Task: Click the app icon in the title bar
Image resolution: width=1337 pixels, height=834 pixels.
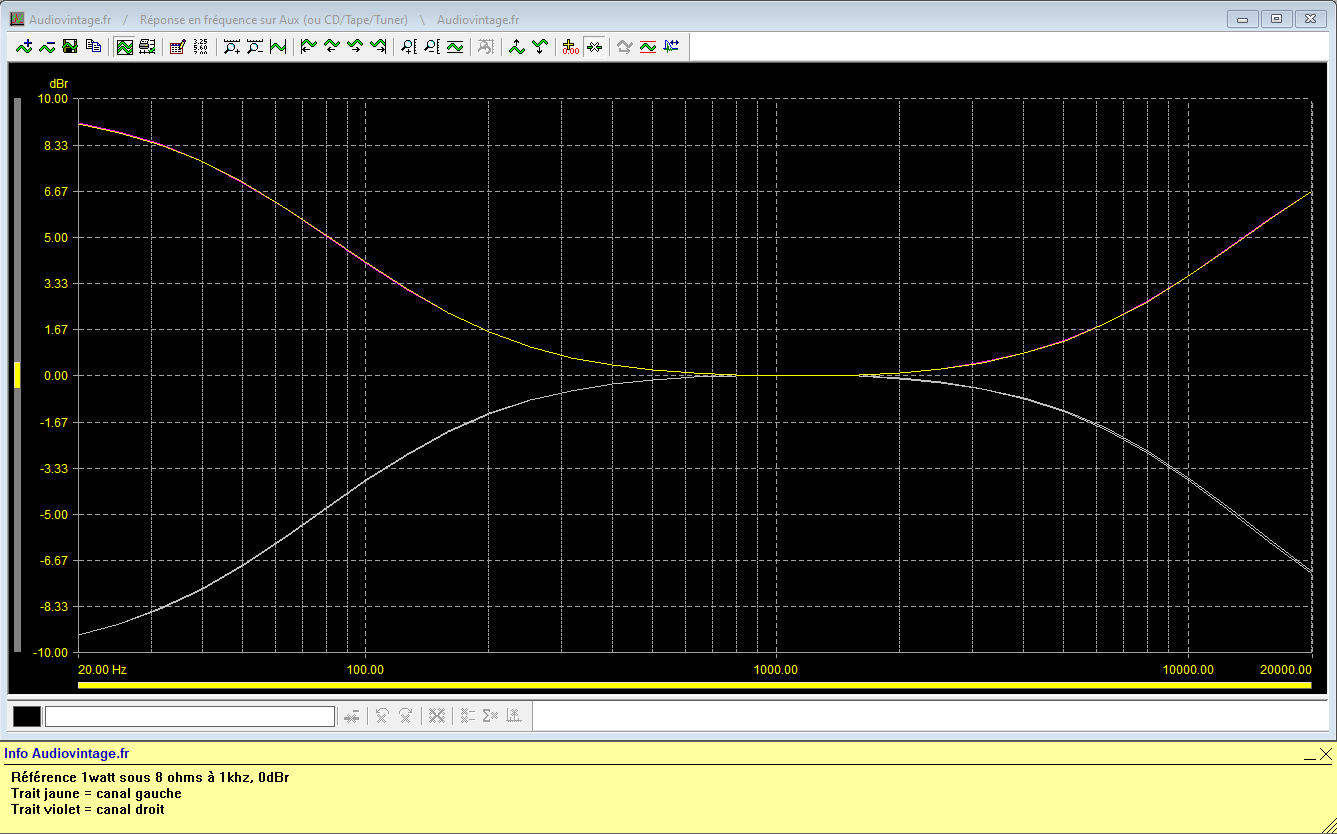Action: tap(17, 19)
